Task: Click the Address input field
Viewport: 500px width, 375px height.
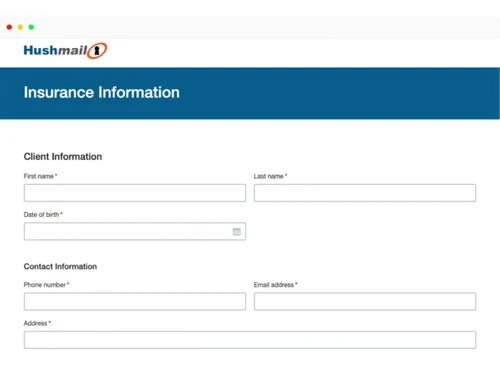Action: point(250,340)
